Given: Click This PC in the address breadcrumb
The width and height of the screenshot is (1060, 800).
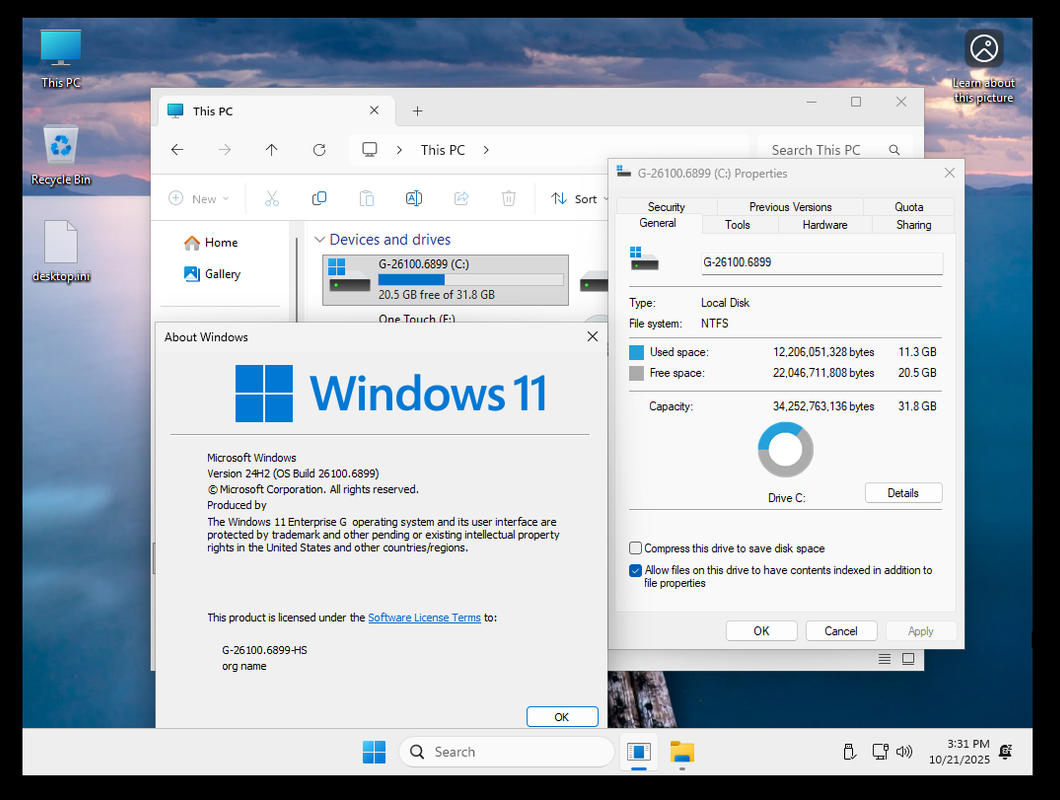Looking at the screenshot, I should 443,150.
